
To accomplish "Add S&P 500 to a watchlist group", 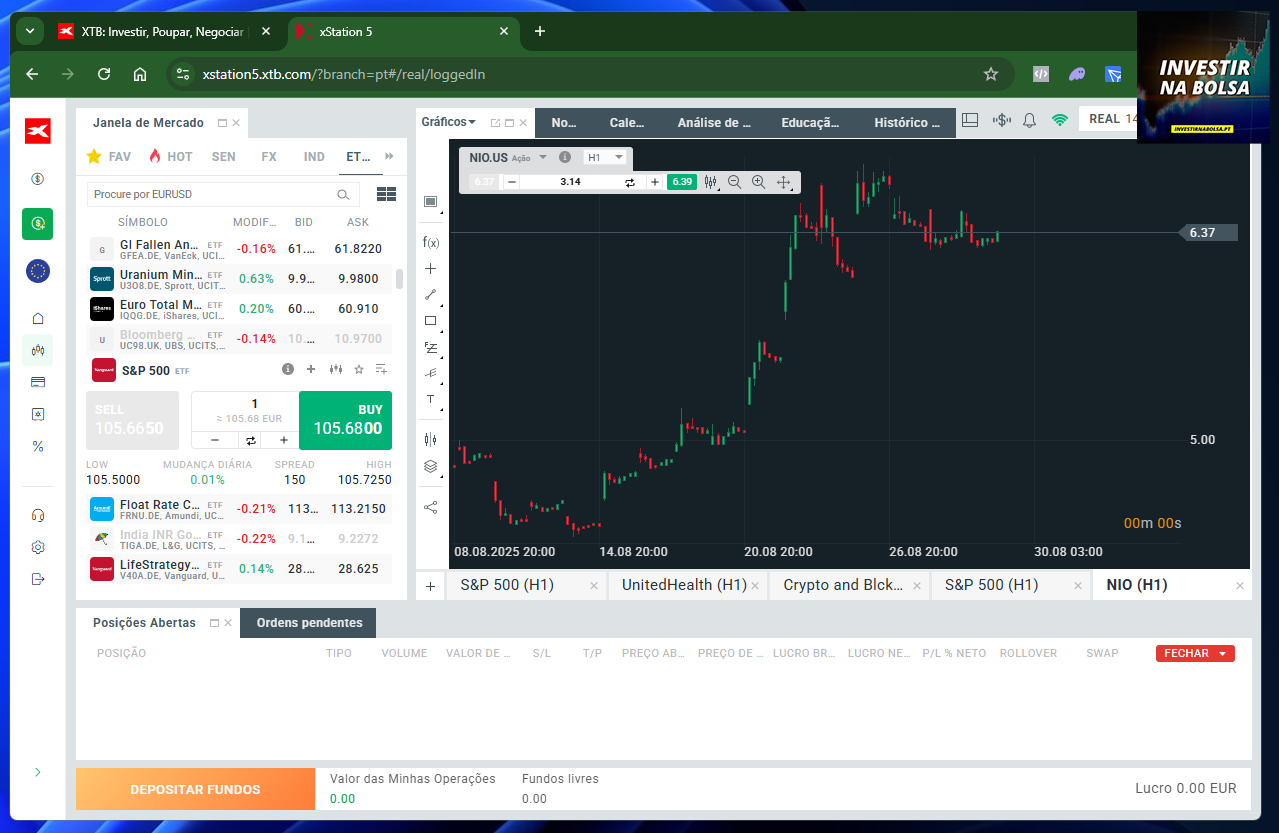I will (381, 370).
